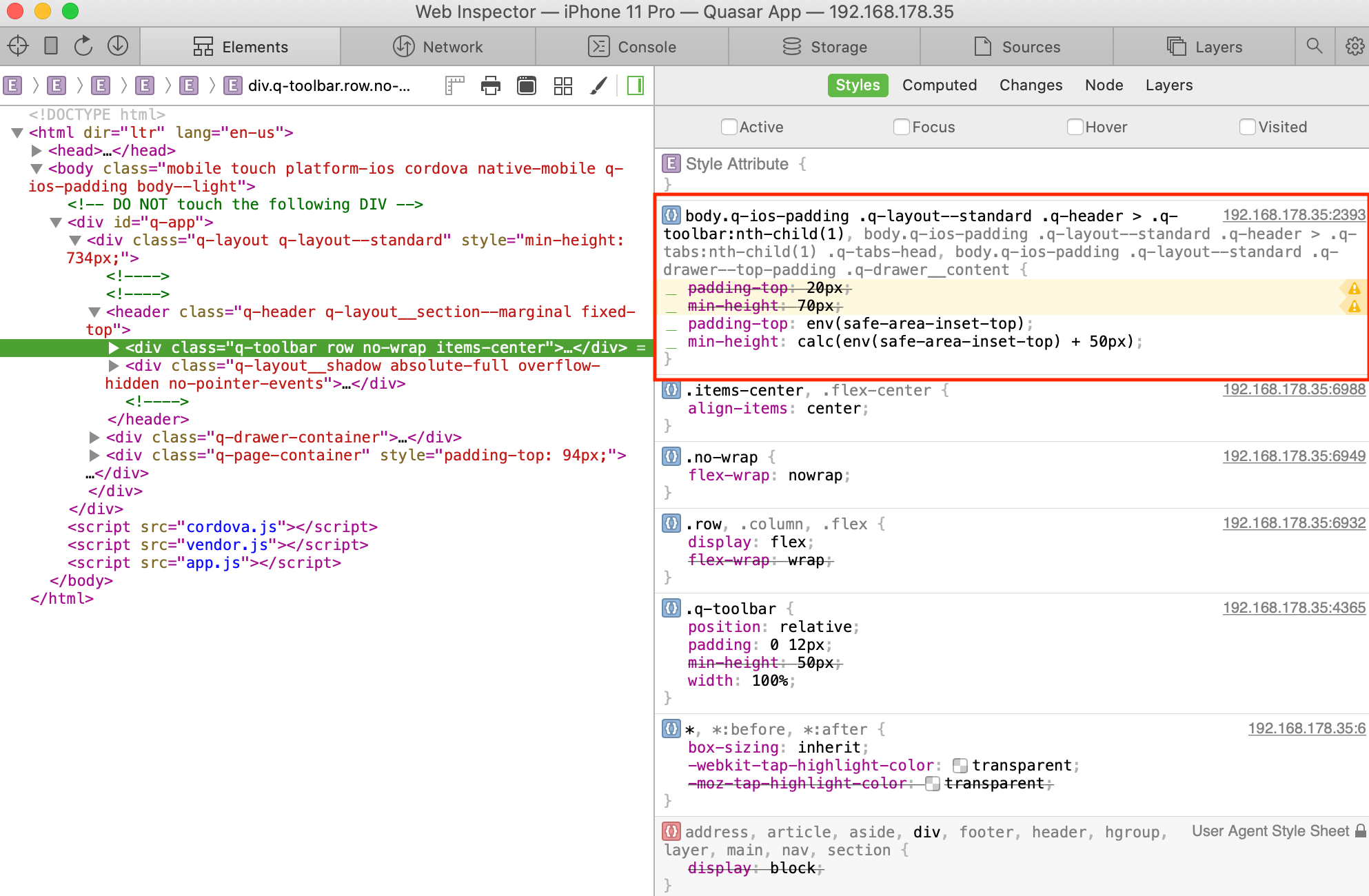Open the Computed styles tab
Viewport: 1369px width, 896px height.
[940, 85]
